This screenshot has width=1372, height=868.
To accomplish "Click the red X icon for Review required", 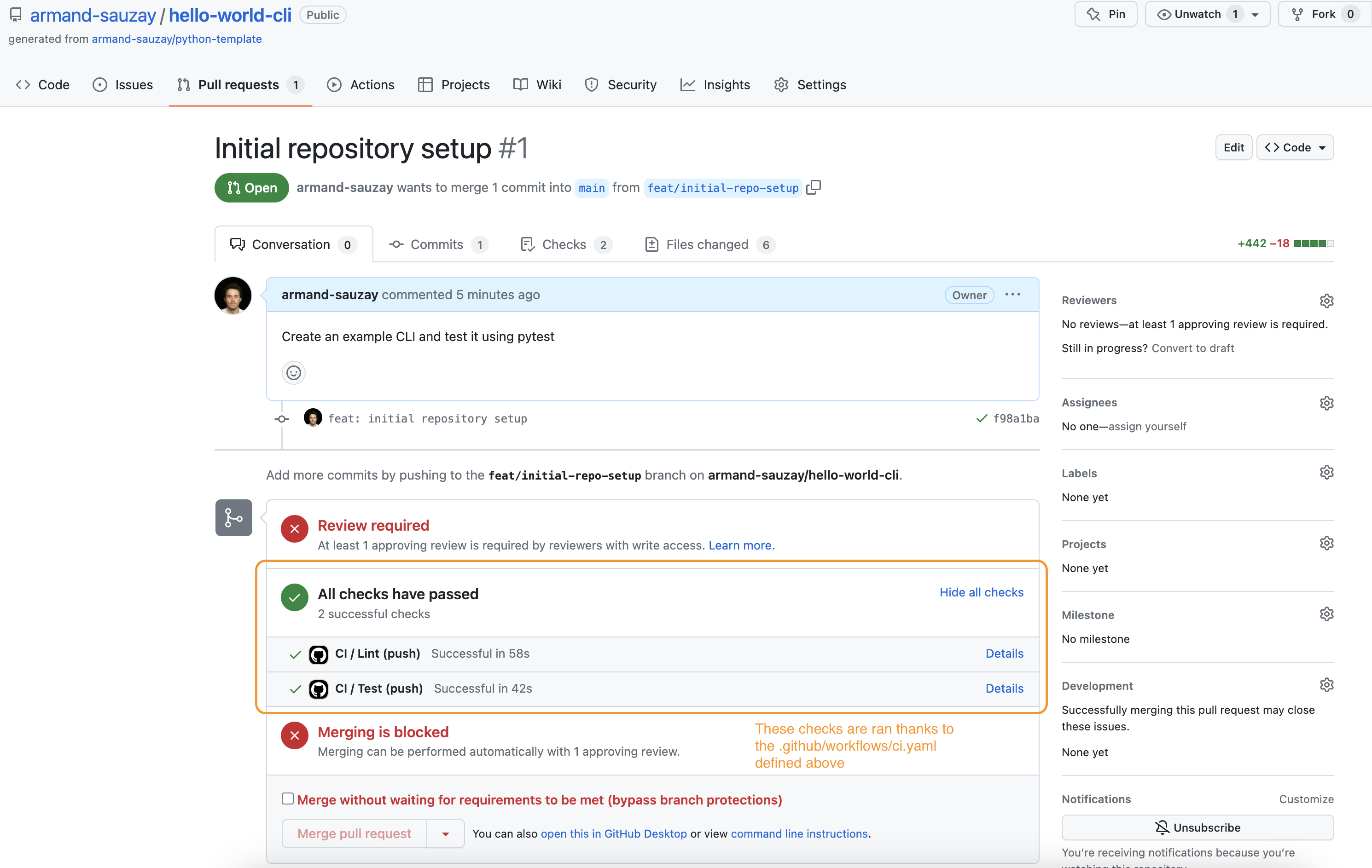I will click(295, 528).
